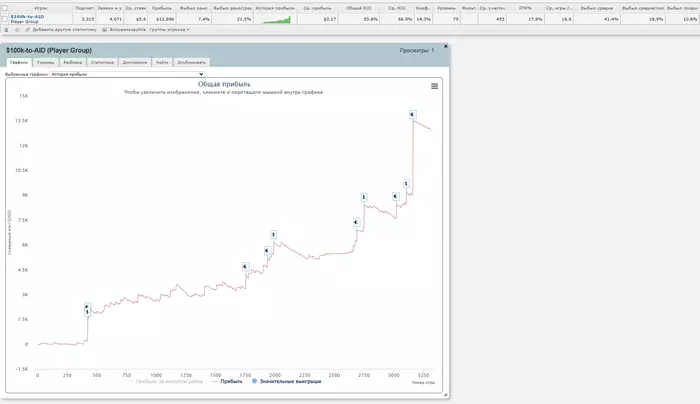Click the refresh icon under the table

[x=17, y=30]
